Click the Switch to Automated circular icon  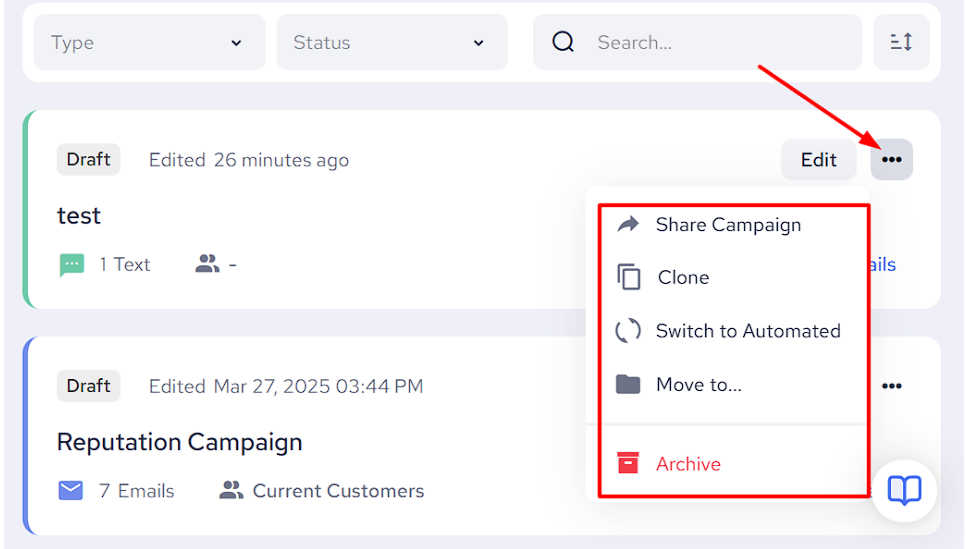pos(628,331)
